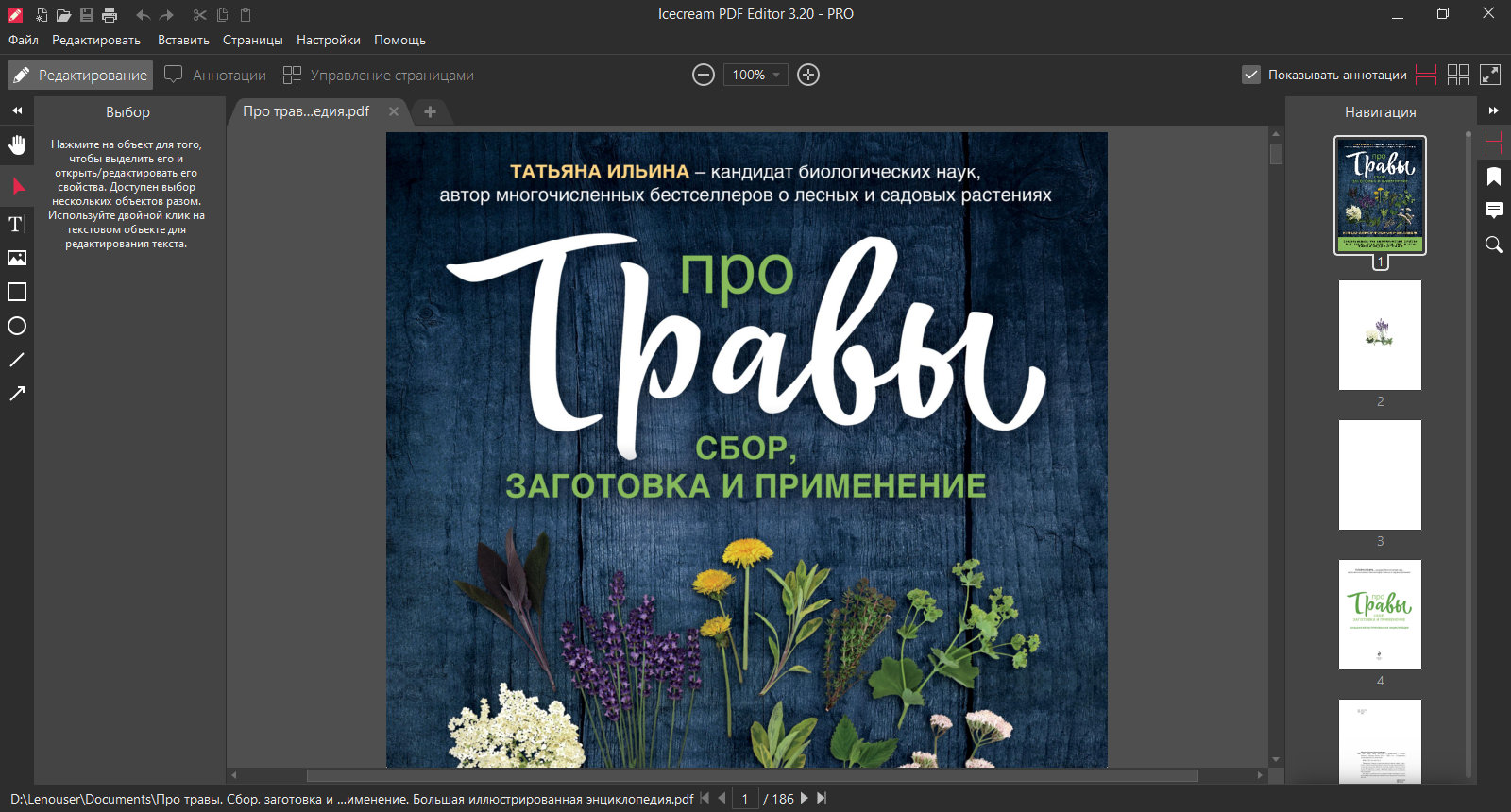Switch to the Аннотации mode tab
This screenshot has width=1511, height=812.
coord(215,75)
